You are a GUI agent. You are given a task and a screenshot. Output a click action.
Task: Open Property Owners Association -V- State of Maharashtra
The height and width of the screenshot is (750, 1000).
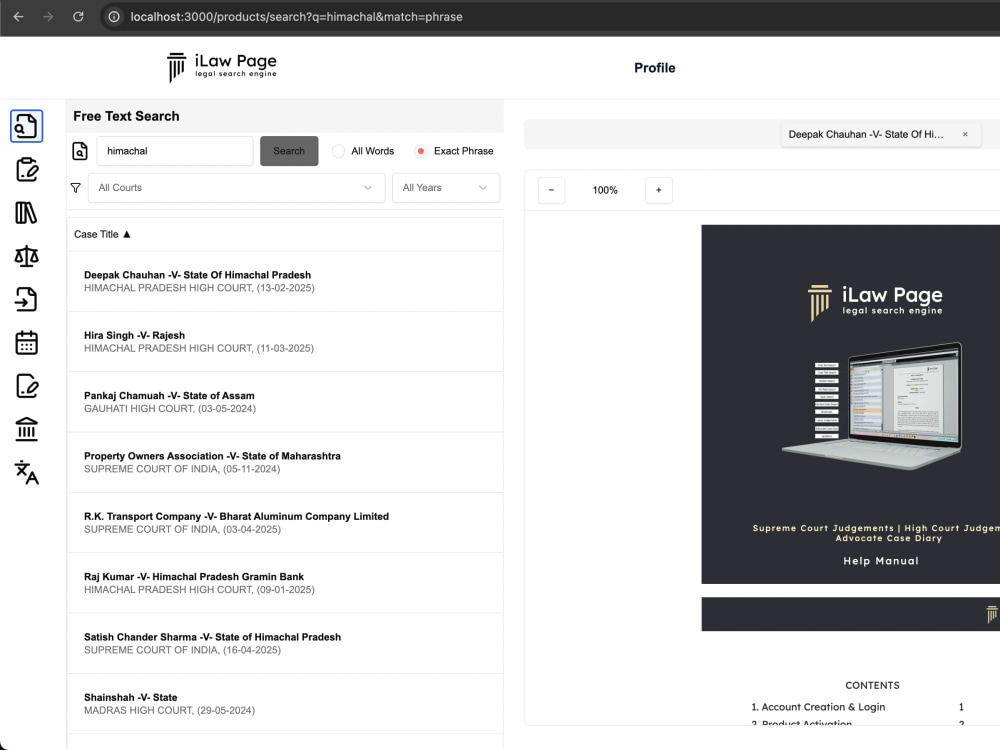284,462
